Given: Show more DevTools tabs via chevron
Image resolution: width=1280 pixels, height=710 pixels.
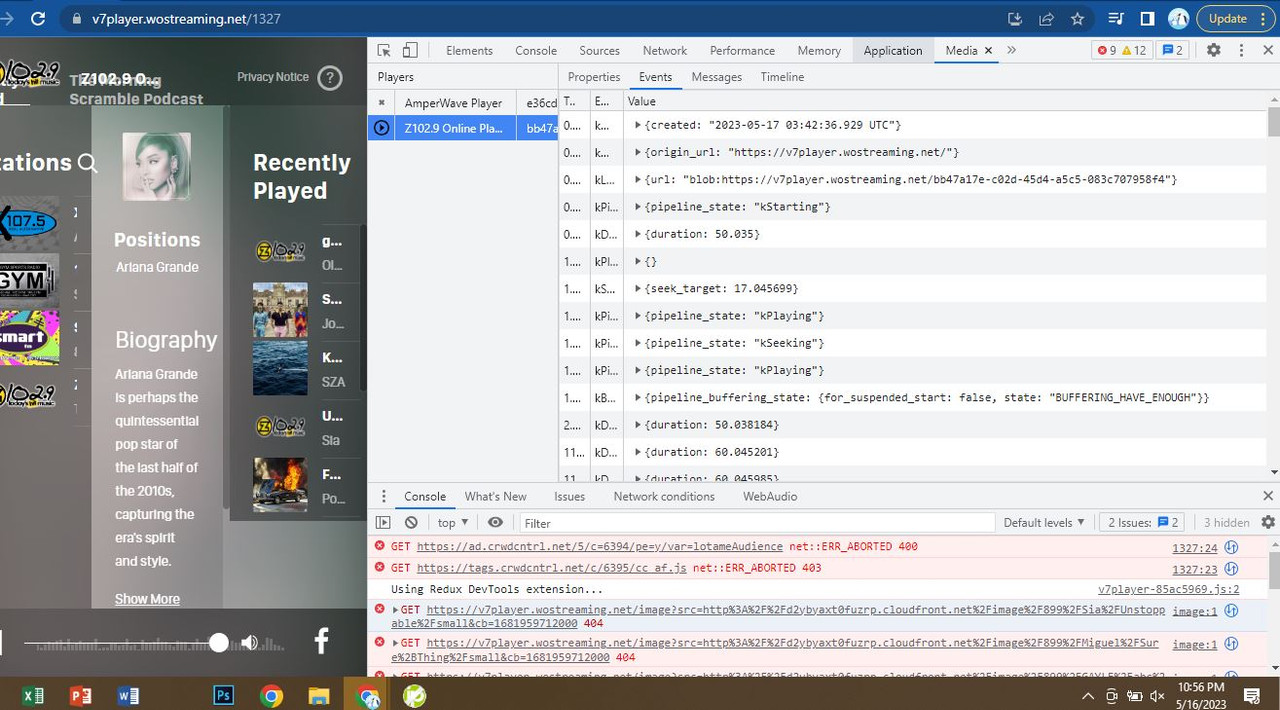Looking at the screenshot, I should point(1011,50).
